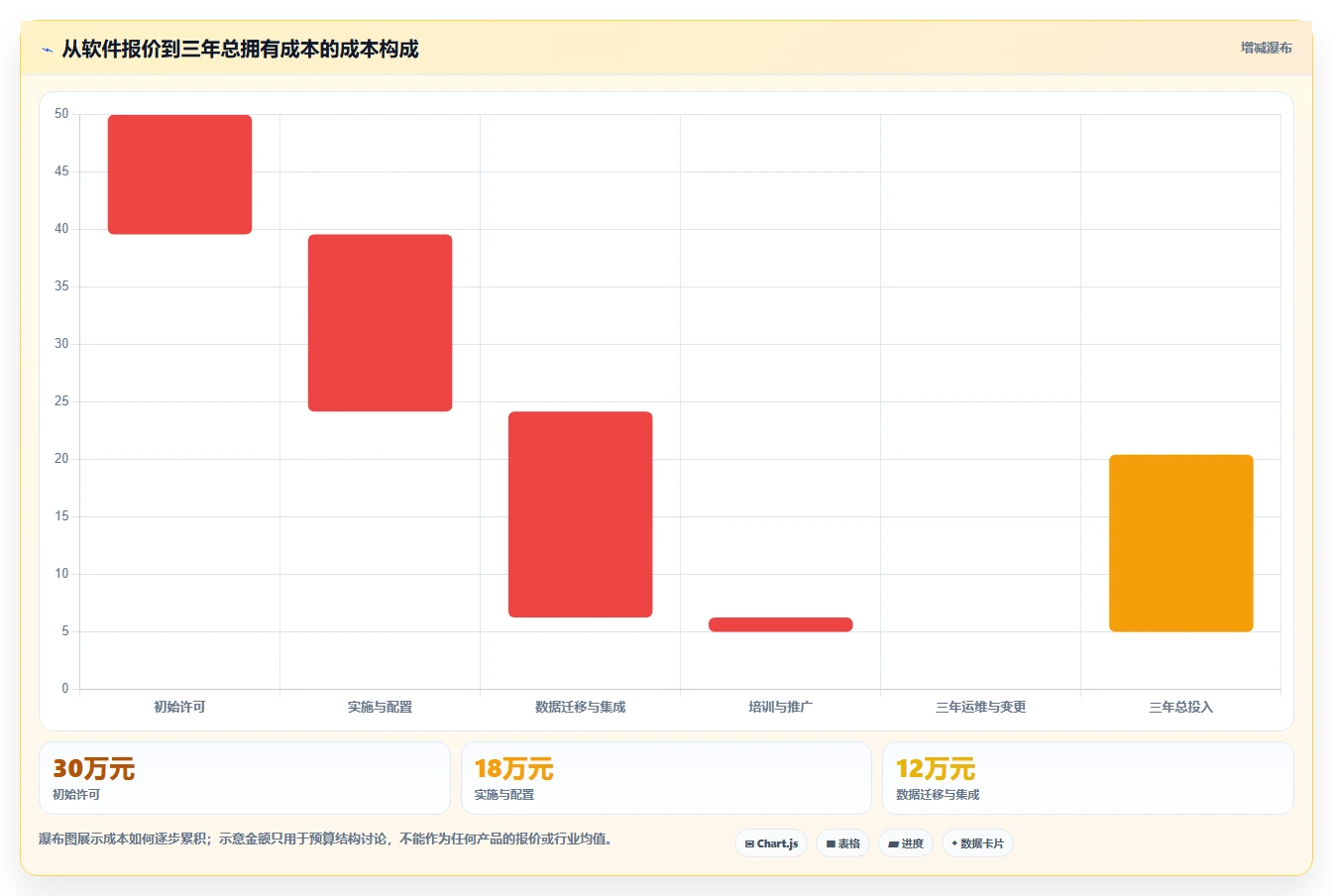Click the 增减瀑布 label in the header
Screen dimensions: 1333x896
pos(1267,48)
